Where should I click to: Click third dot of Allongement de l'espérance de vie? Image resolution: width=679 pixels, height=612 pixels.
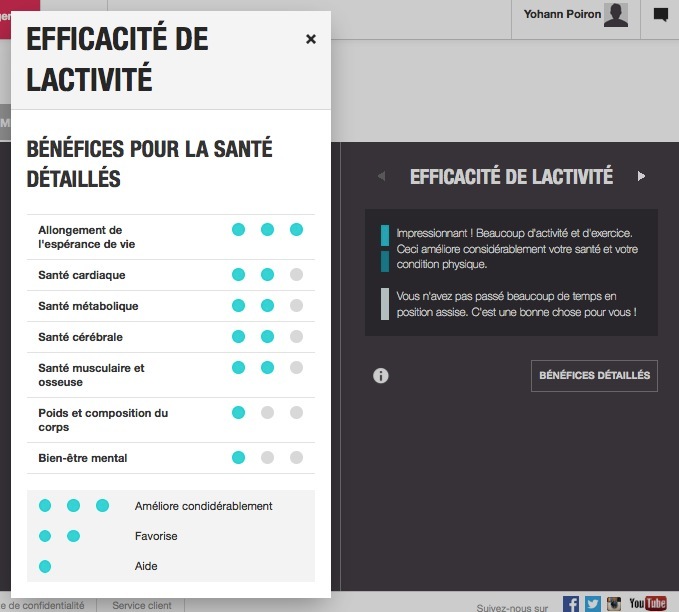(x=296, y=230)
